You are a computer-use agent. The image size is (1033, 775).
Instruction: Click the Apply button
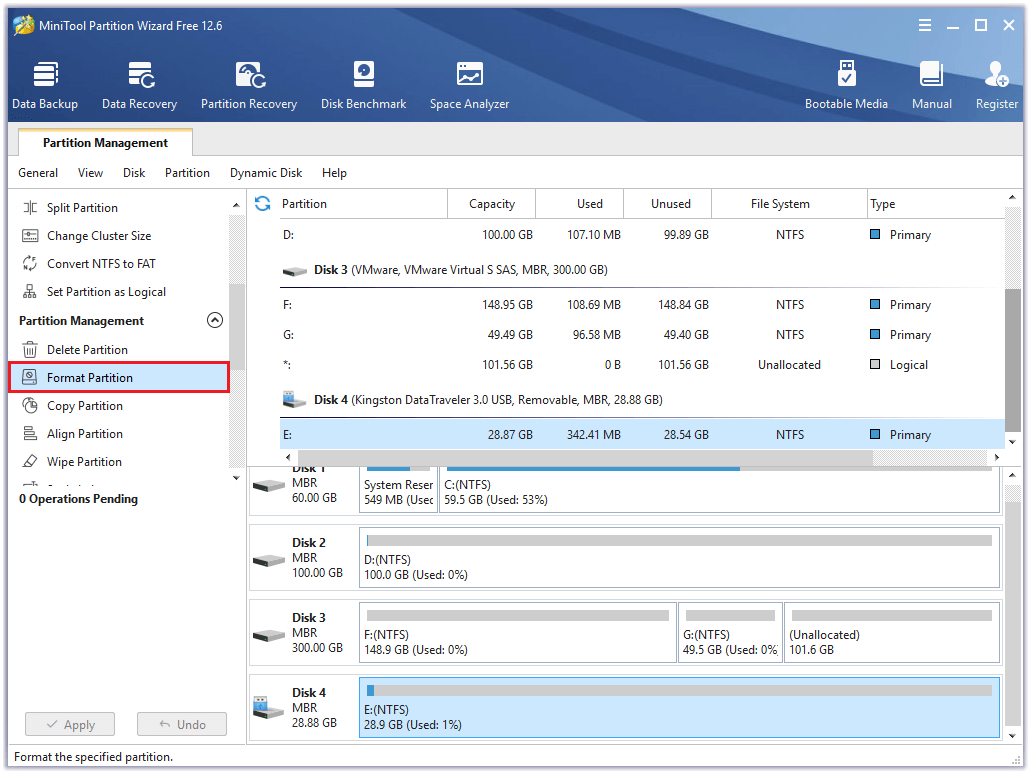coord(70,724)
